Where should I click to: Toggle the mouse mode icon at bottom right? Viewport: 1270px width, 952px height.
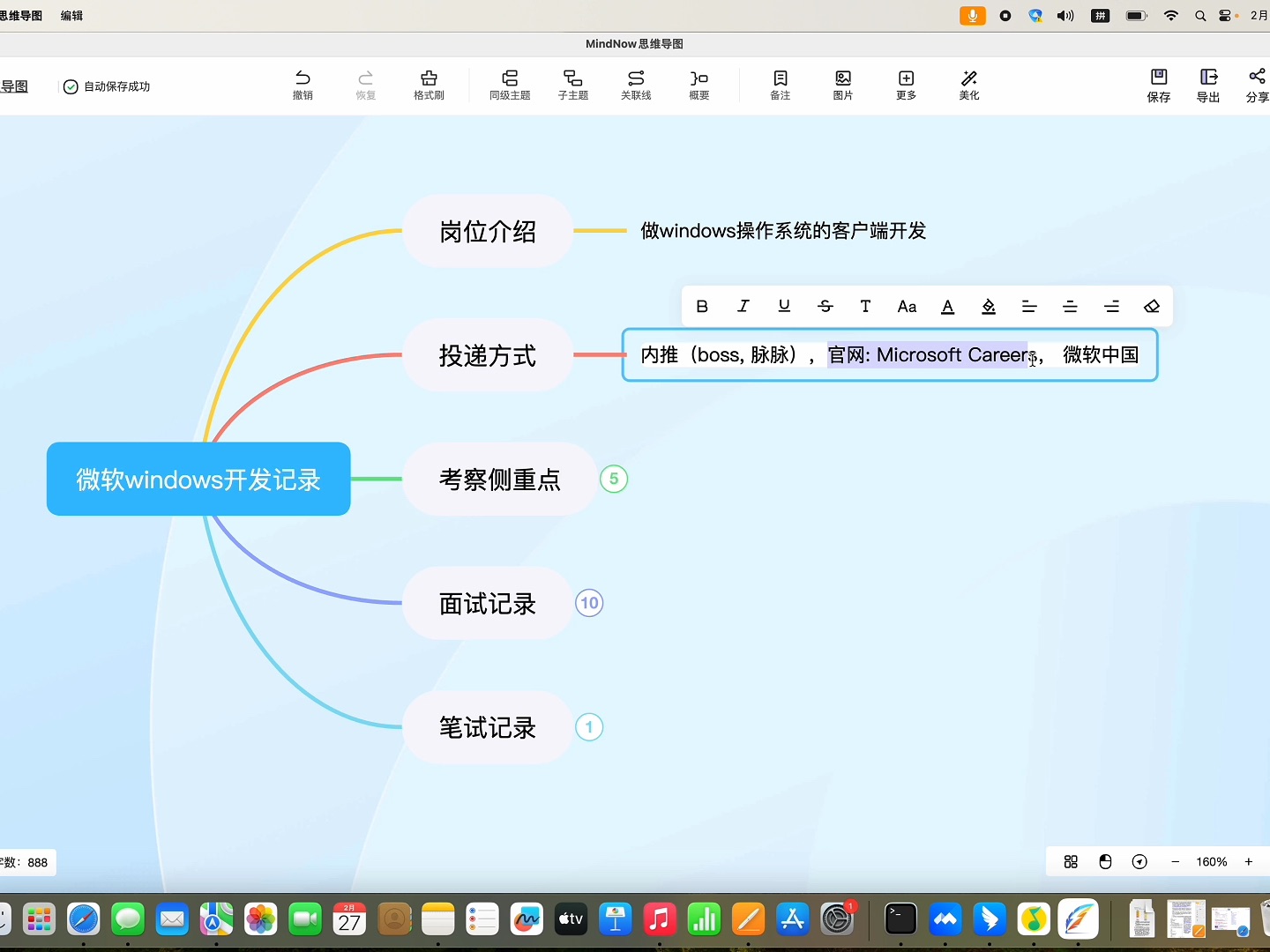click(x=1105, y=862)
